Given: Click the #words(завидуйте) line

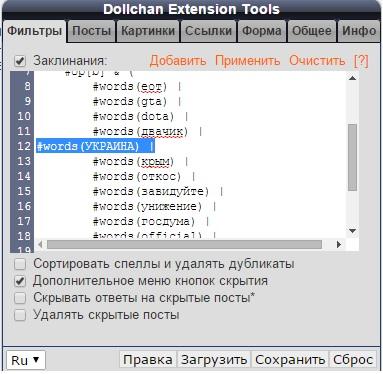Looking at the screenshot, I should (x=158, y=192).
